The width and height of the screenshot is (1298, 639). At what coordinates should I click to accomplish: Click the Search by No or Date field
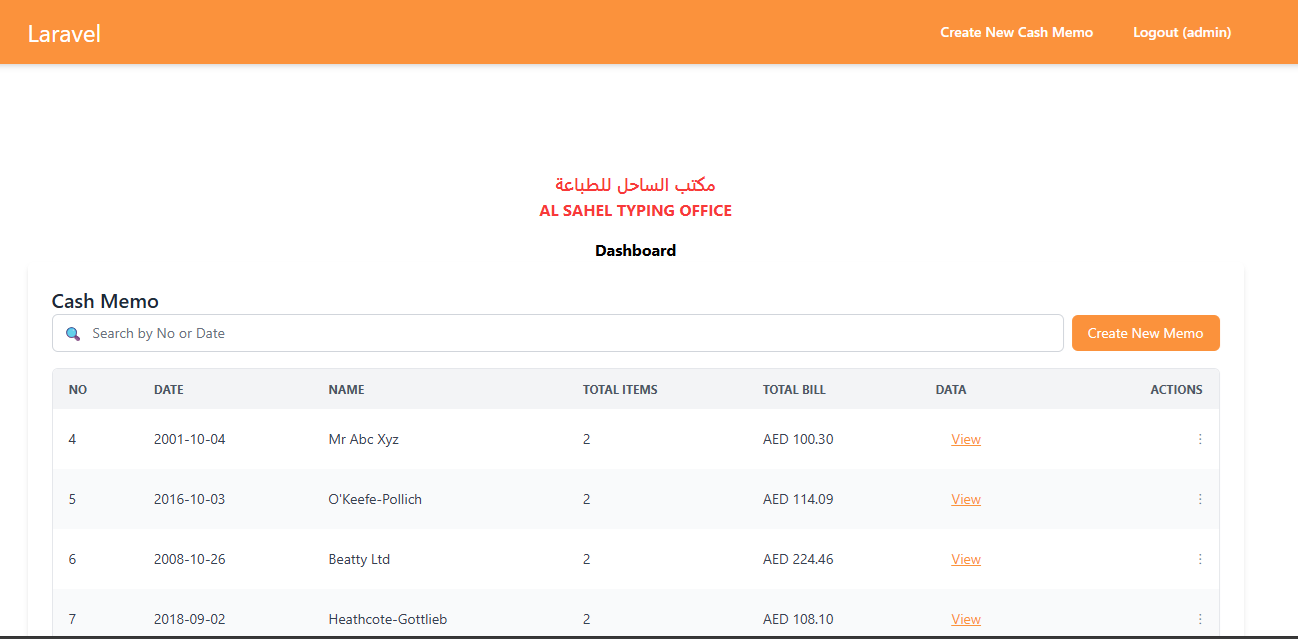coord(400,332)
